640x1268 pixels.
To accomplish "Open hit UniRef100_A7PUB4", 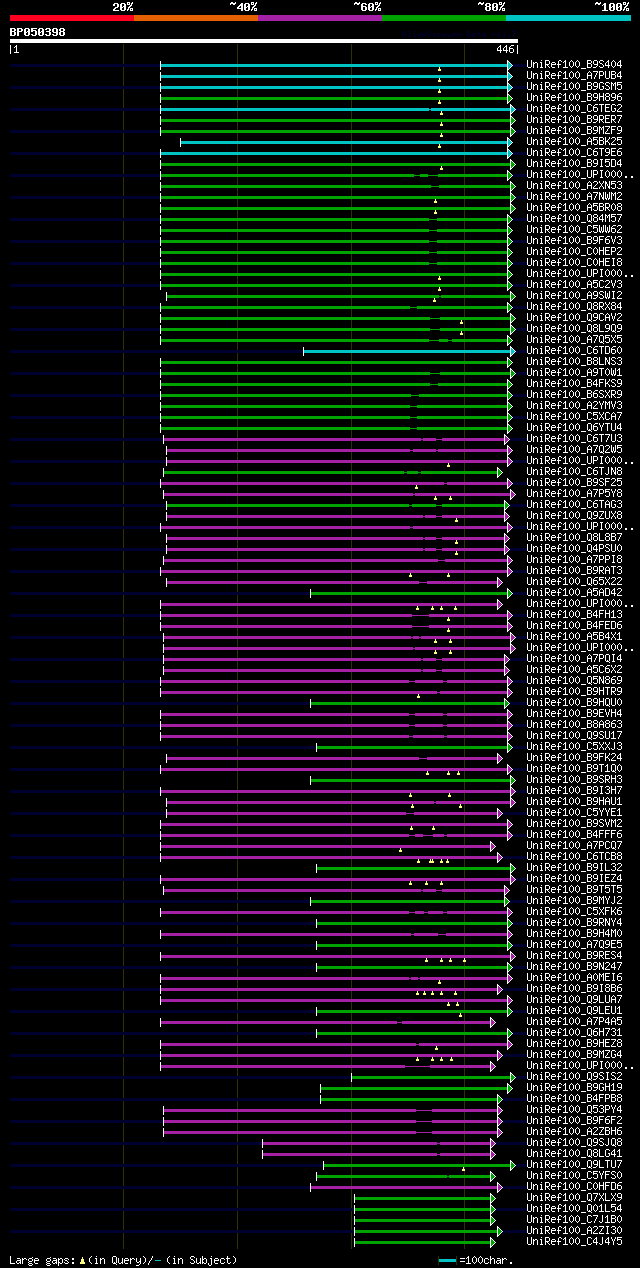I will tap(574, 76).
